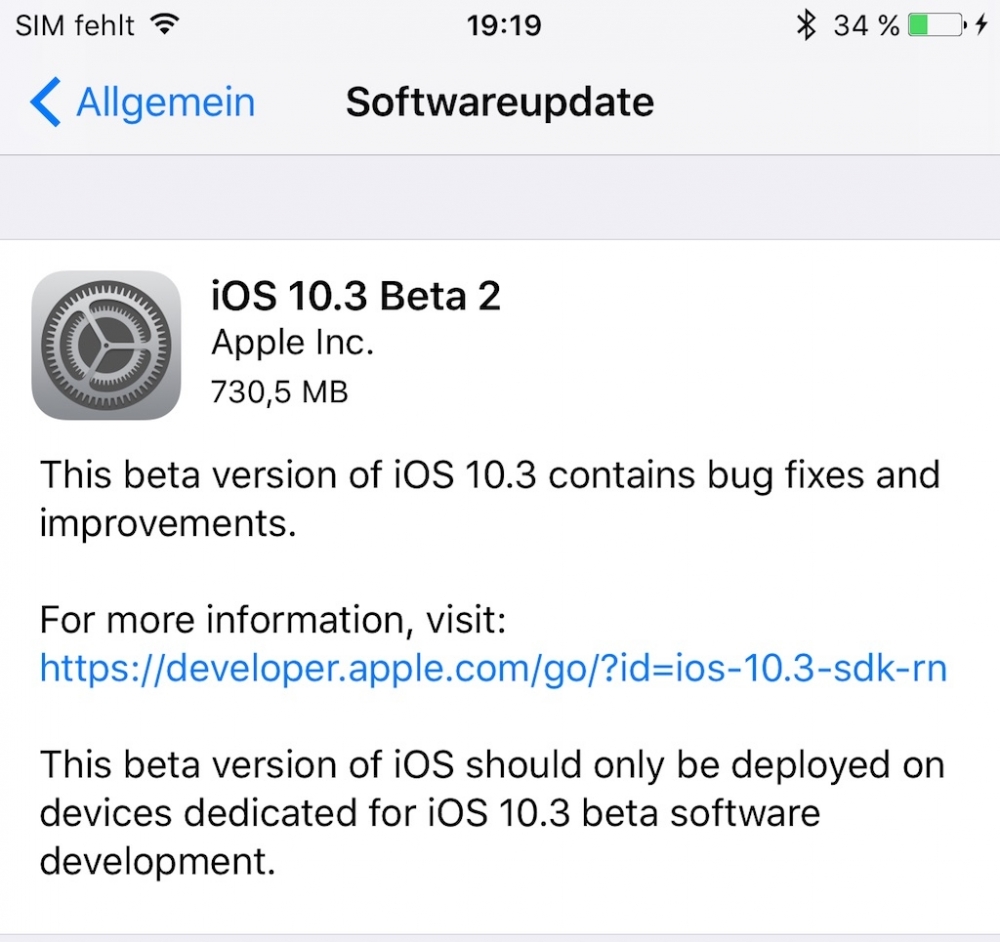
Task: Tap the 'For more information, visit:' text
Action: (273, 621)
